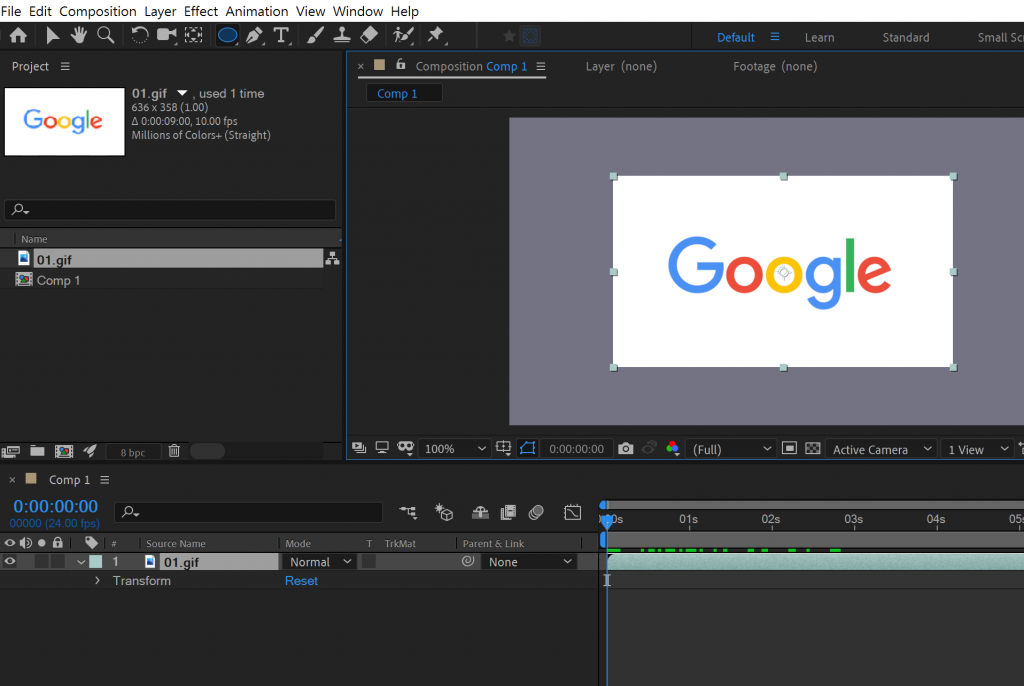
Task: Take a snapshot with camera icon
Action: tap(625, 449)
